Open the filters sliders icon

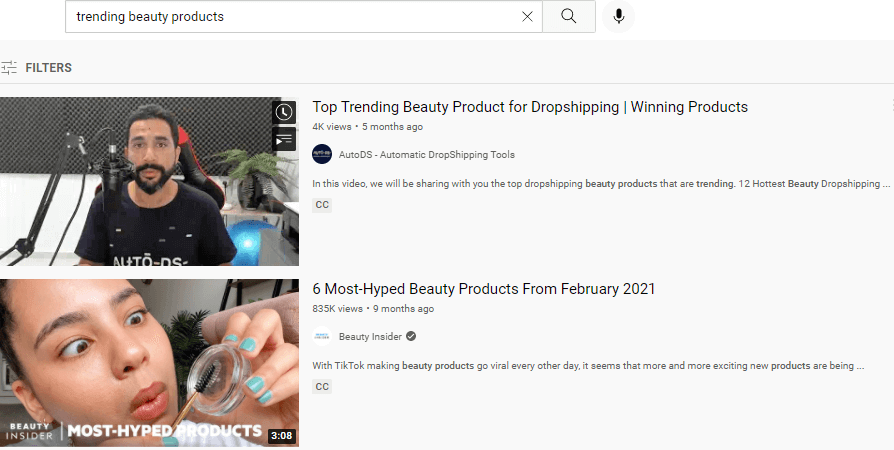[9, 68]
